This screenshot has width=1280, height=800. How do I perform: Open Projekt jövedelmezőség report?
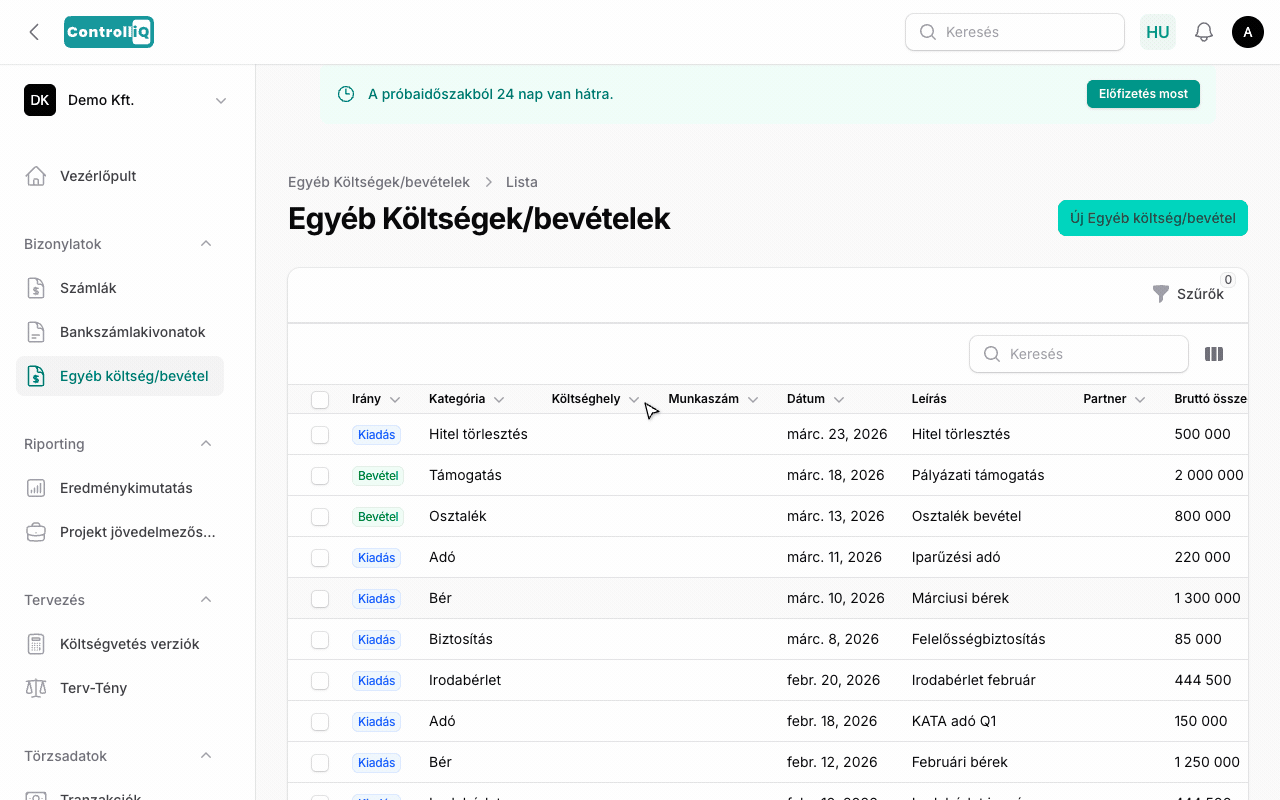tap(120, 532)
